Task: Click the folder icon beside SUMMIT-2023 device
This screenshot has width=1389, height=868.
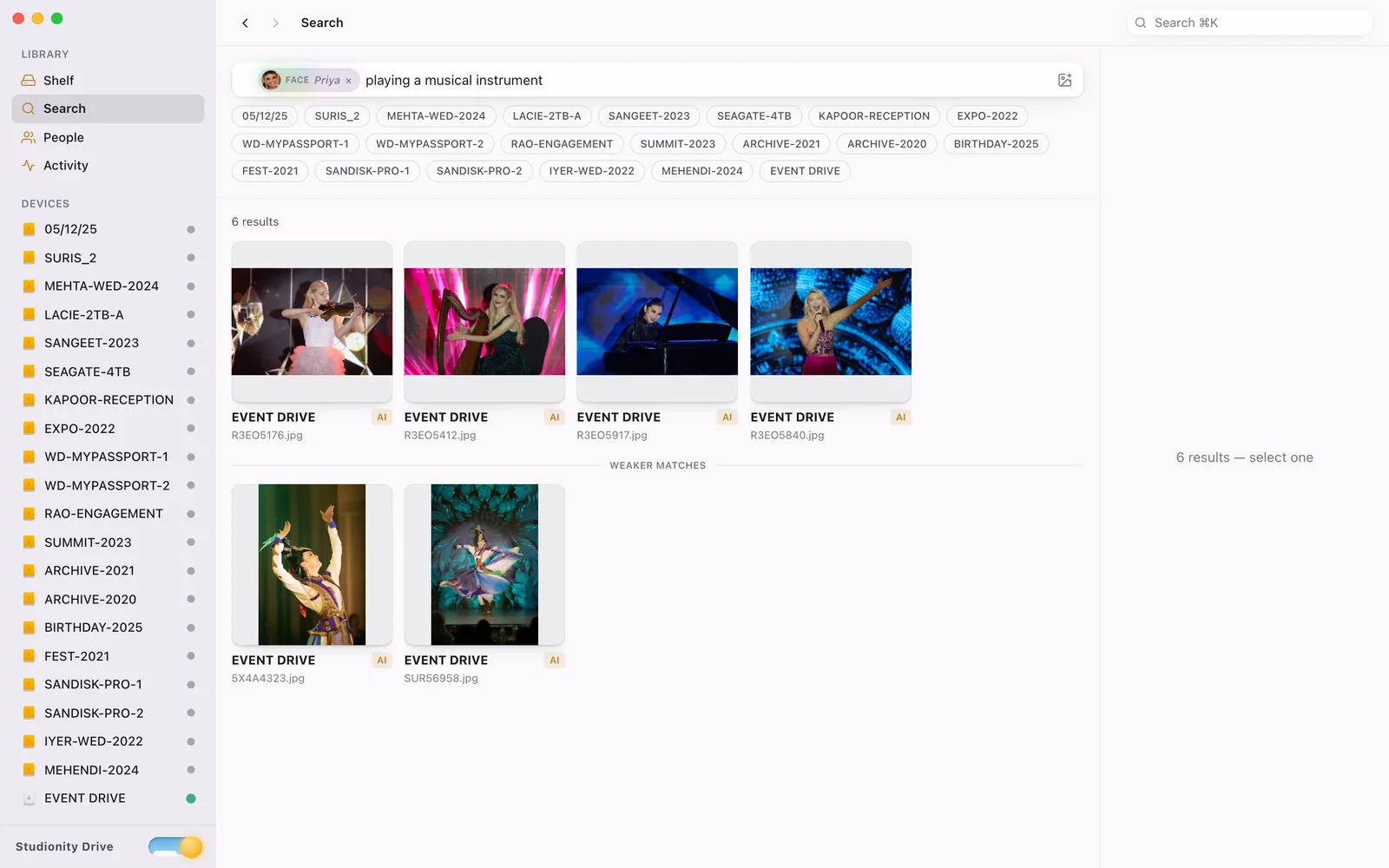Action: pos(29,542)
